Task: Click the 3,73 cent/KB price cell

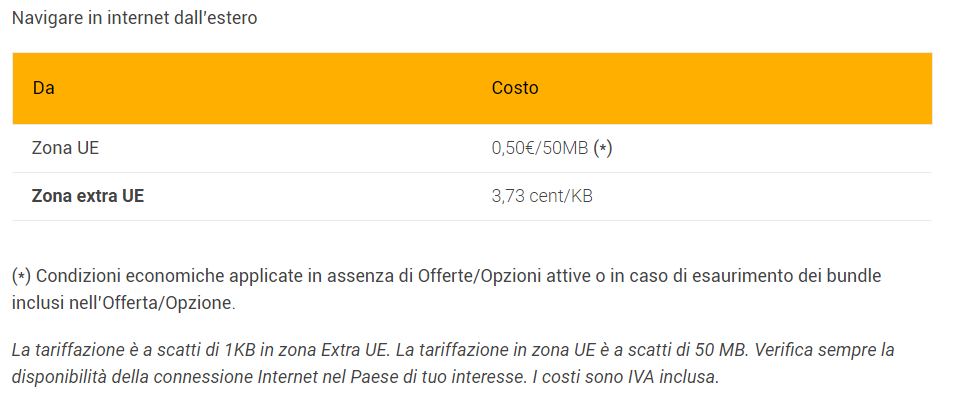Action: tap(542, 196)
